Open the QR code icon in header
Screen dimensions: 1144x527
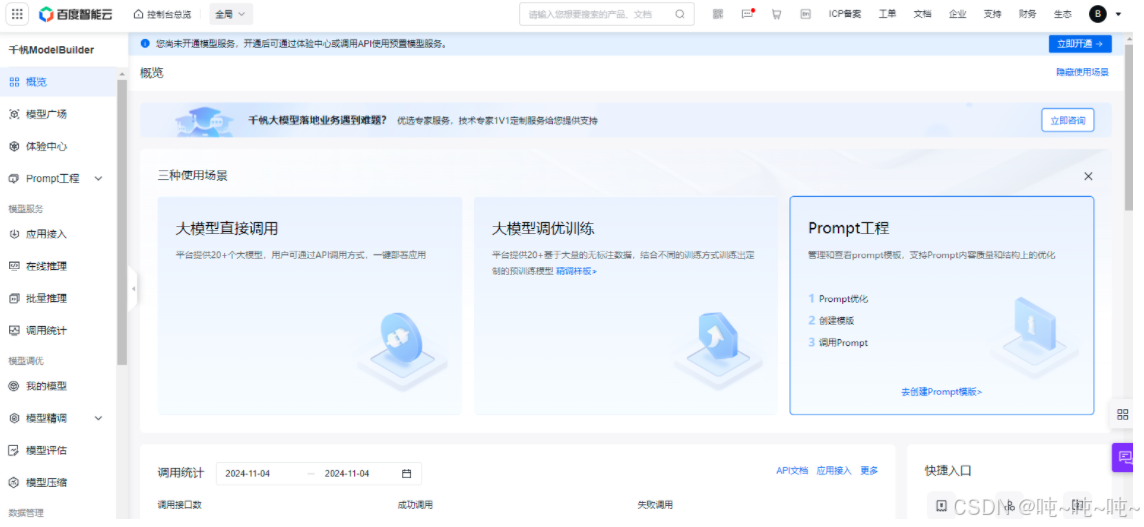pyautogui.click(x=718, y=14)
